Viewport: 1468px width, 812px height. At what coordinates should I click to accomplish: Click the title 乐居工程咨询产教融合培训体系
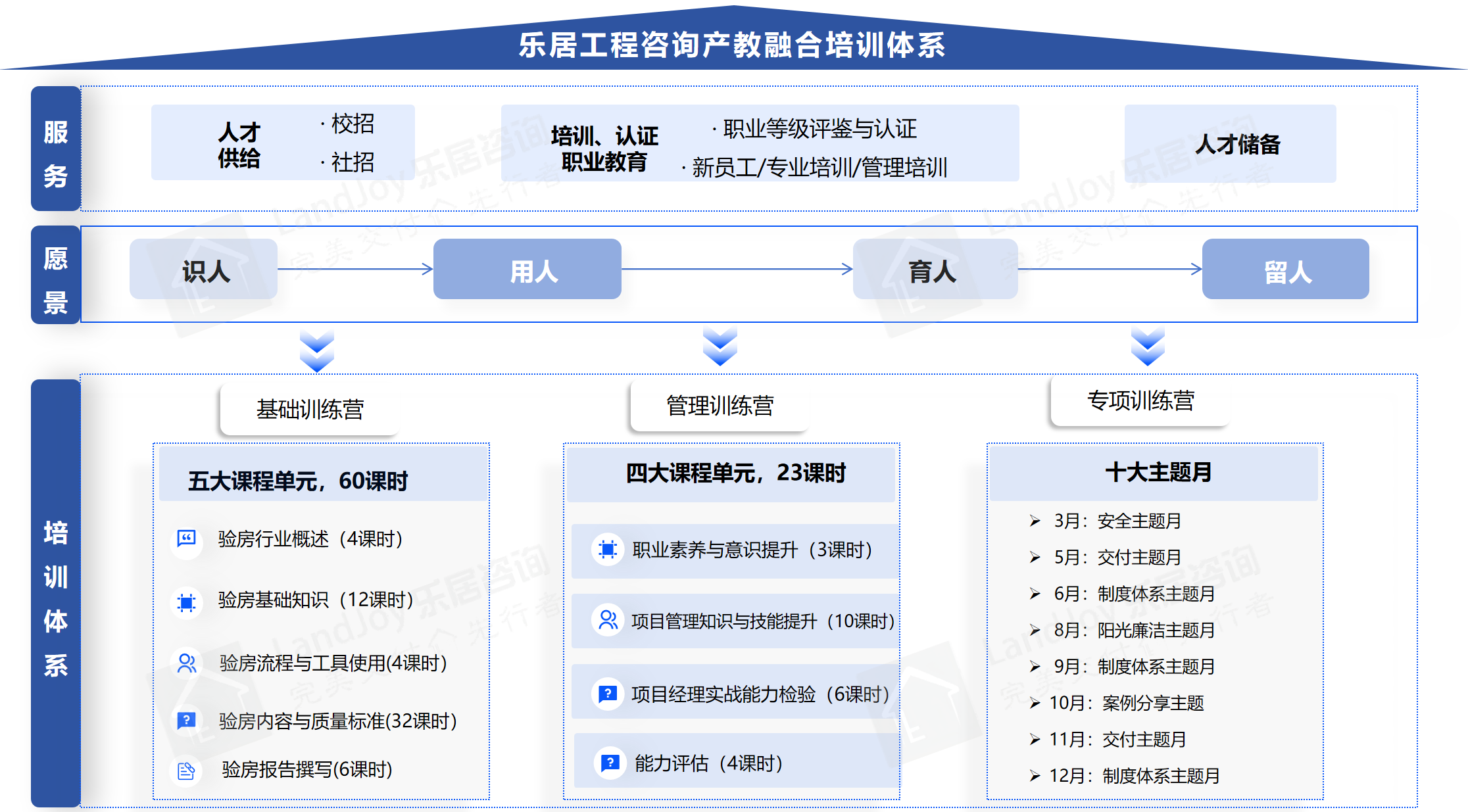click(732, 45)
